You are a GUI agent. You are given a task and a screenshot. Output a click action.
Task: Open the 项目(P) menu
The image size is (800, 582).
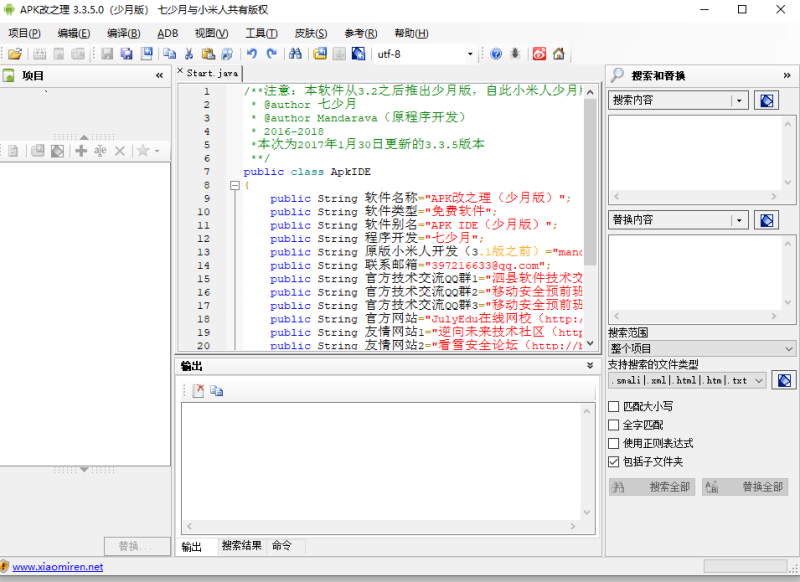point(24,33)
